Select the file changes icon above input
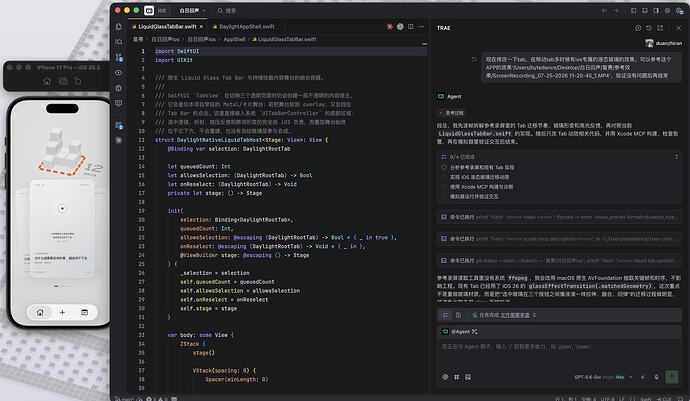This screenshot has width=690, height=401. pyautogui.click(x=459, y=315)
